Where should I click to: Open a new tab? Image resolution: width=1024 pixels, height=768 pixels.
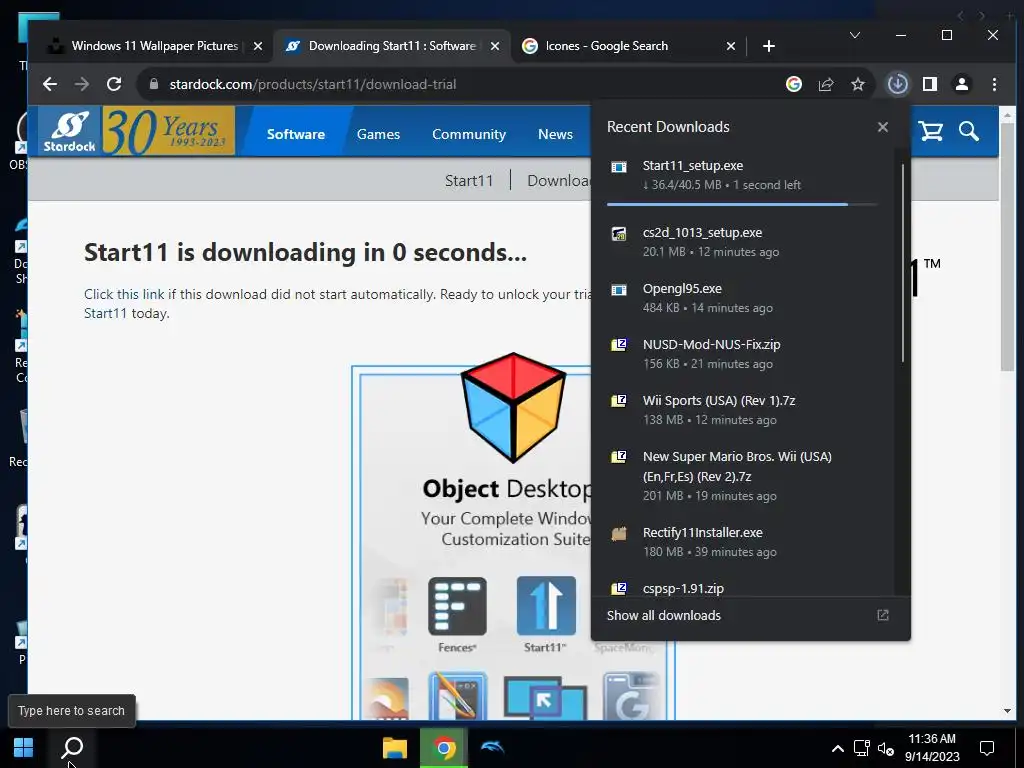point(769,46)
